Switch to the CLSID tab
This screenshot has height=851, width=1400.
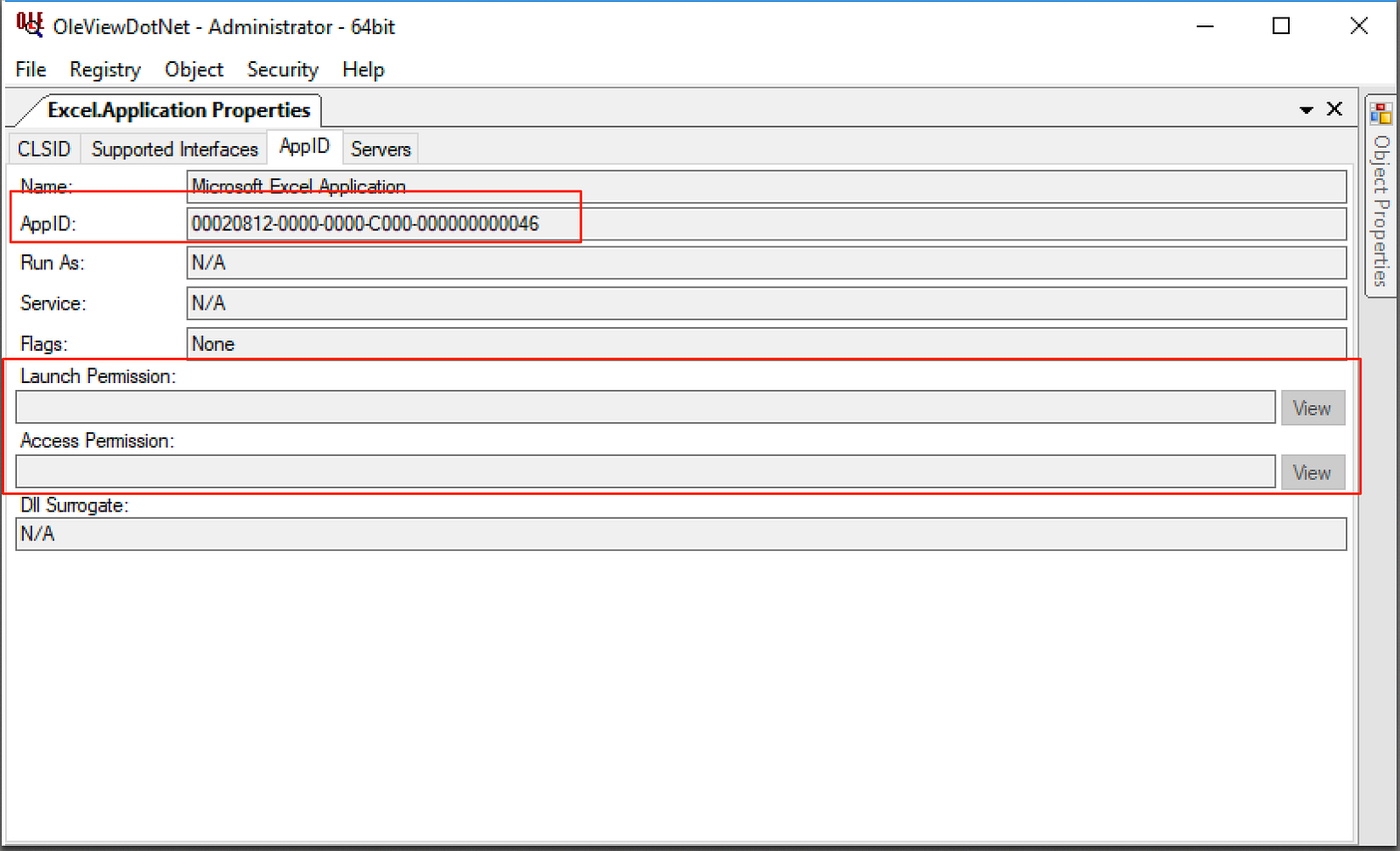coord(44,149)
